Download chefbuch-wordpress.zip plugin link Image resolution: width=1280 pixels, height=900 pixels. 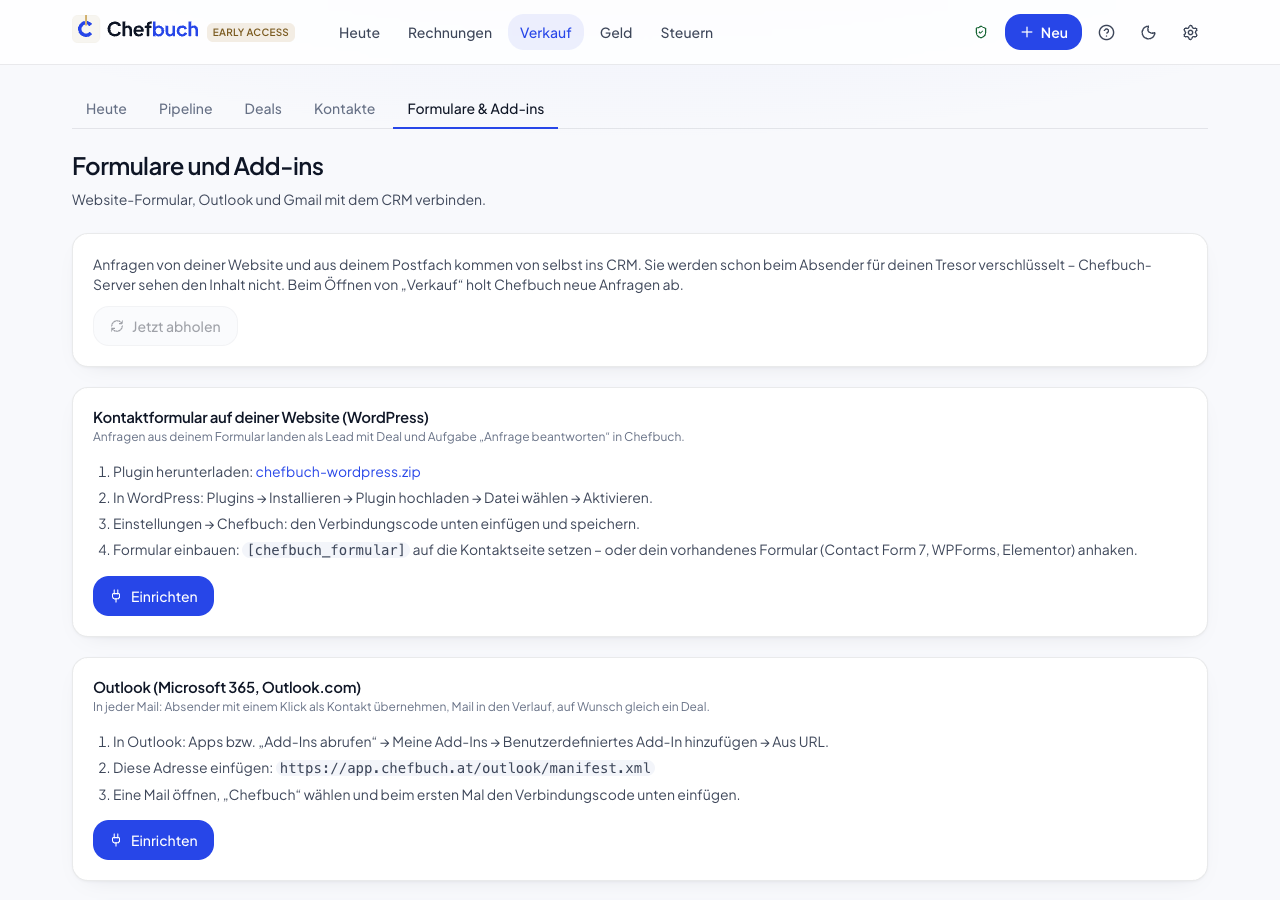[338, 471]
